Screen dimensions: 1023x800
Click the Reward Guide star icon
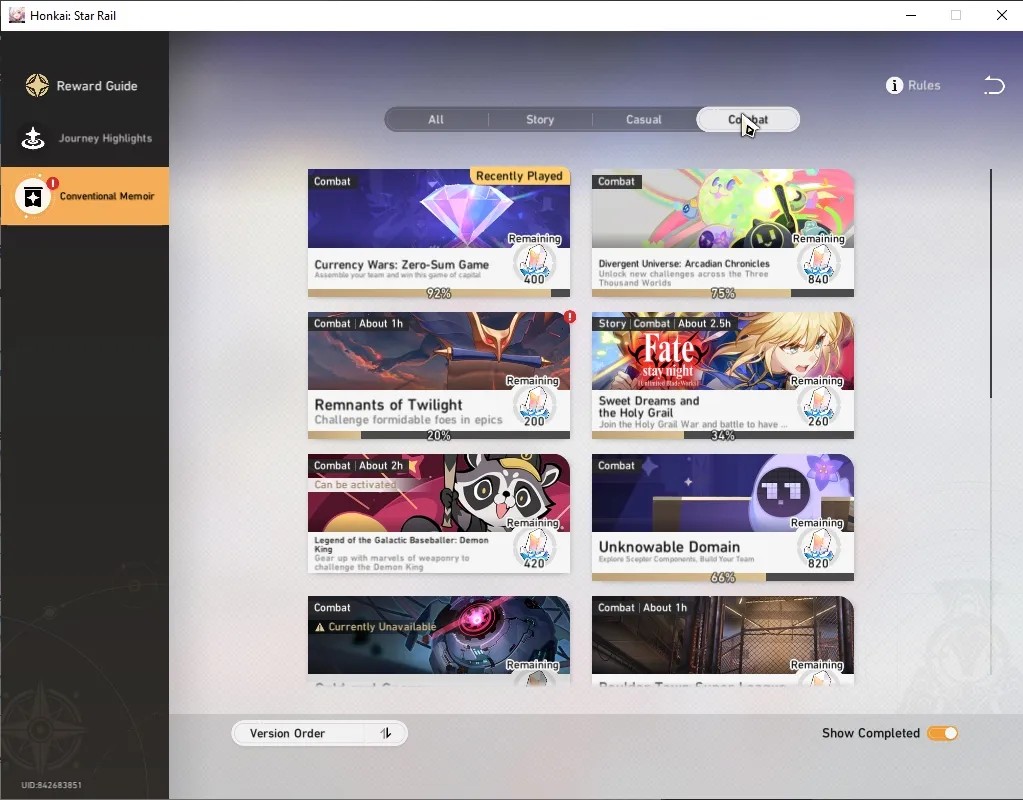[x=37, y=85]
